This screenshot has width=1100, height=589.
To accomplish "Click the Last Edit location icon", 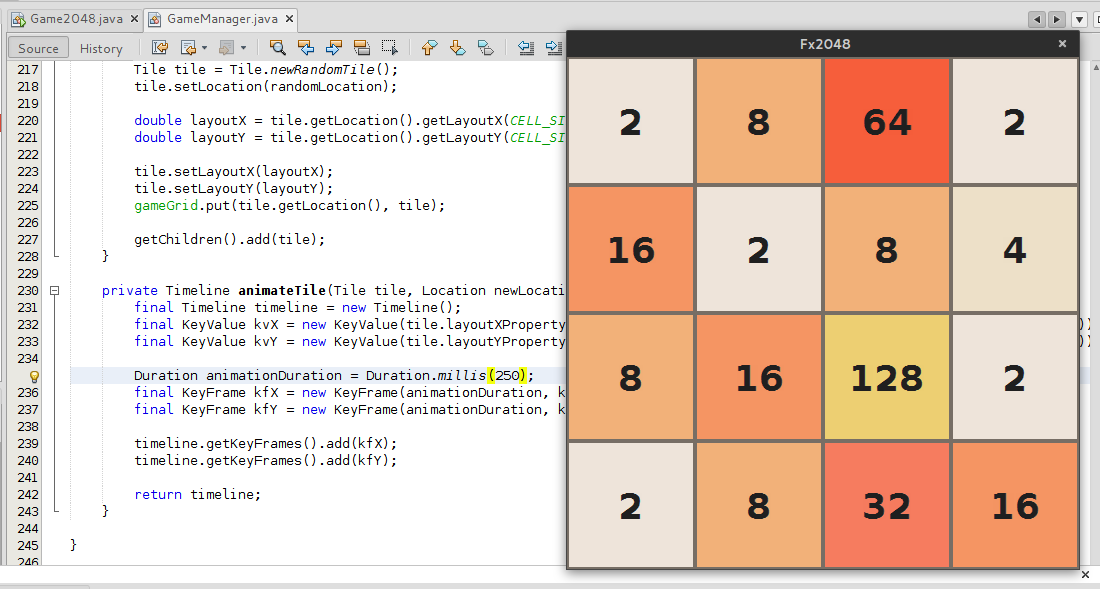I will 160,48.
